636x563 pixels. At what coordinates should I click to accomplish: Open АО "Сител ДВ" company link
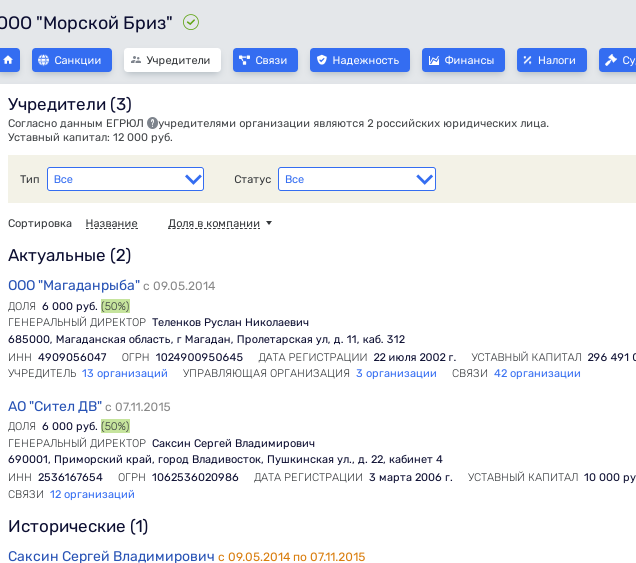coord(55,406)
